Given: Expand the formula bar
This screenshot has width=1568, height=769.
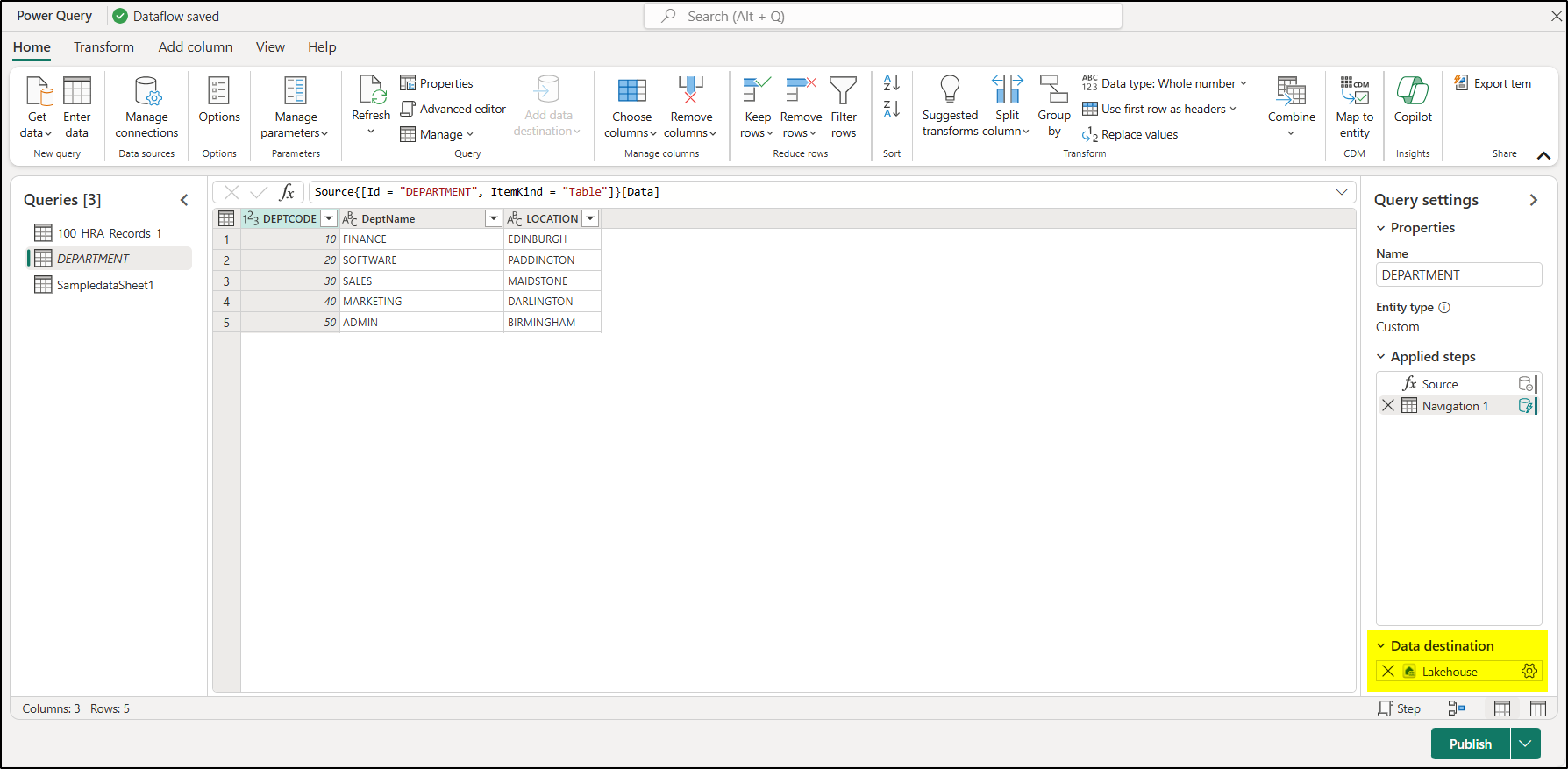Looking at the screenshot, I should click(x=1342, y=192).
